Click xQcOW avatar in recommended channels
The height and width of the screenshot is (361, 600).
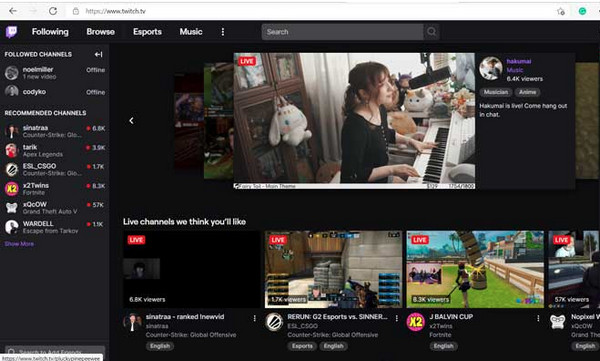[x=11, y=208]
